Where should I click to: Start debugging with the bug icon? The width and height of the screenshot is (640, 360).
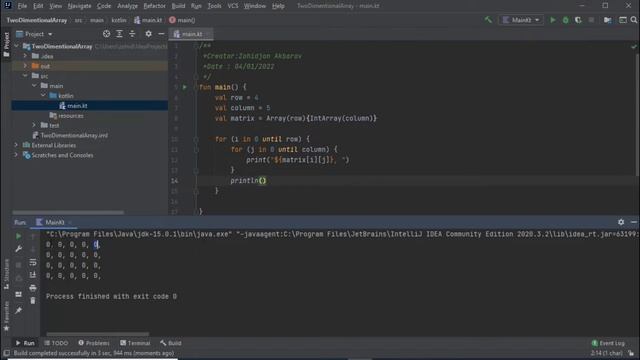pos(566,20)
